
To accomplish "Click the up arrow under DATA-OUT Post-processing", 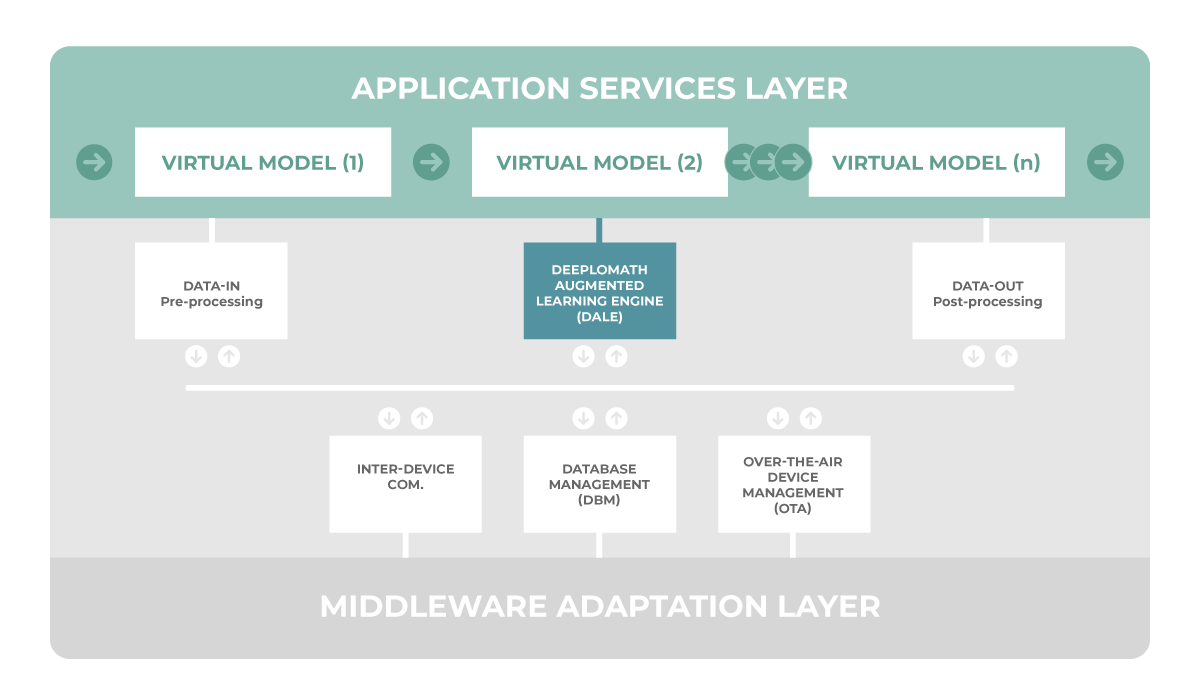I will point(1006,356).
